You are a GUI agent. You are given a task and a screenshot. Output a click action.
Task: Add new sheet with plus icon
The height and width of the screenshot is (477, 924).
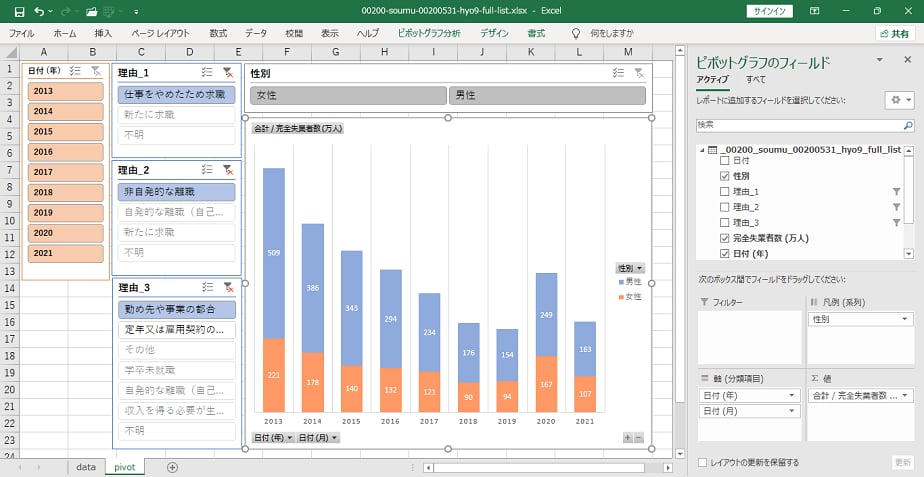pos(172,467)
